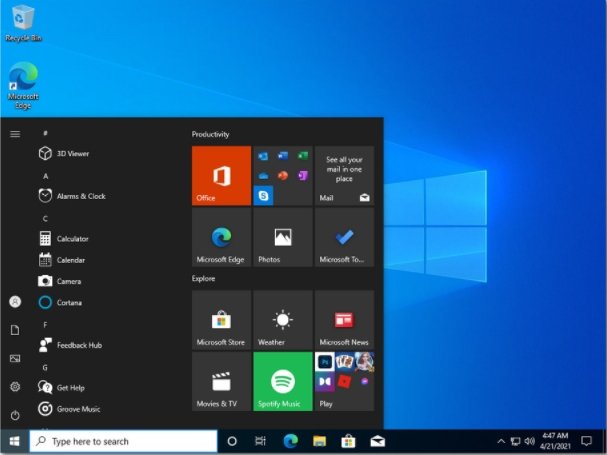The height and width of the screenshot is (455, 607).
Task: Open Microsoft Store from the taskbar
Action: [348, 441]
